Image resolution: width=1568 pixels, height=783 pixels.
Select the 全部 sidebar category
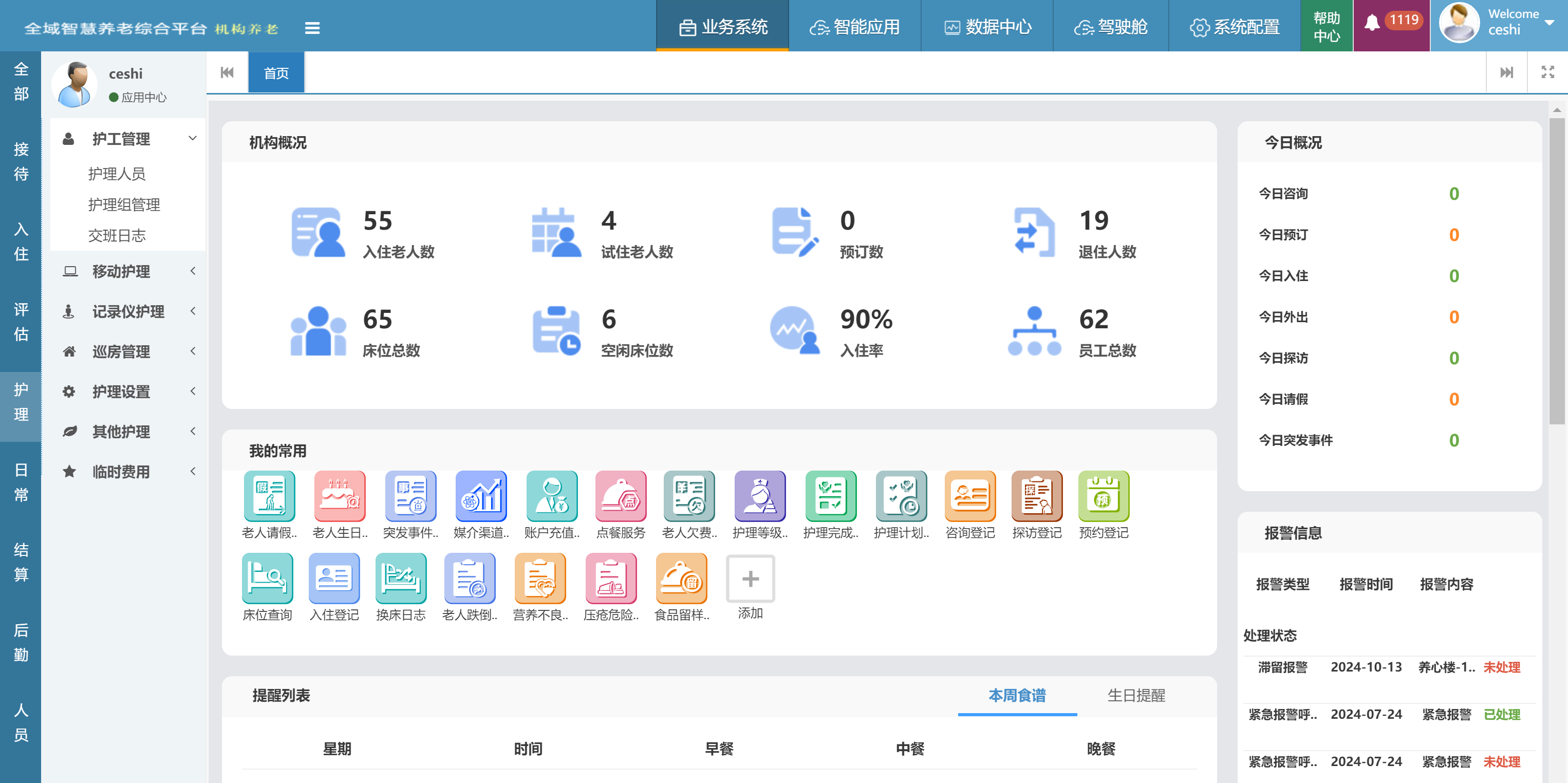point(21,82)
